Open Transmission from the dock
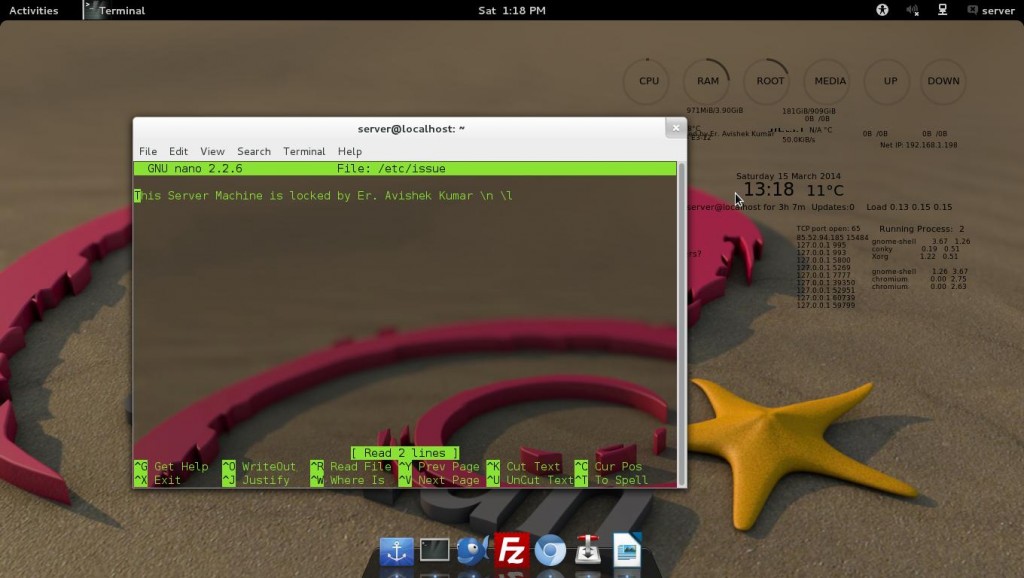This screenshot has height=578, width=1024. [588, 551]
